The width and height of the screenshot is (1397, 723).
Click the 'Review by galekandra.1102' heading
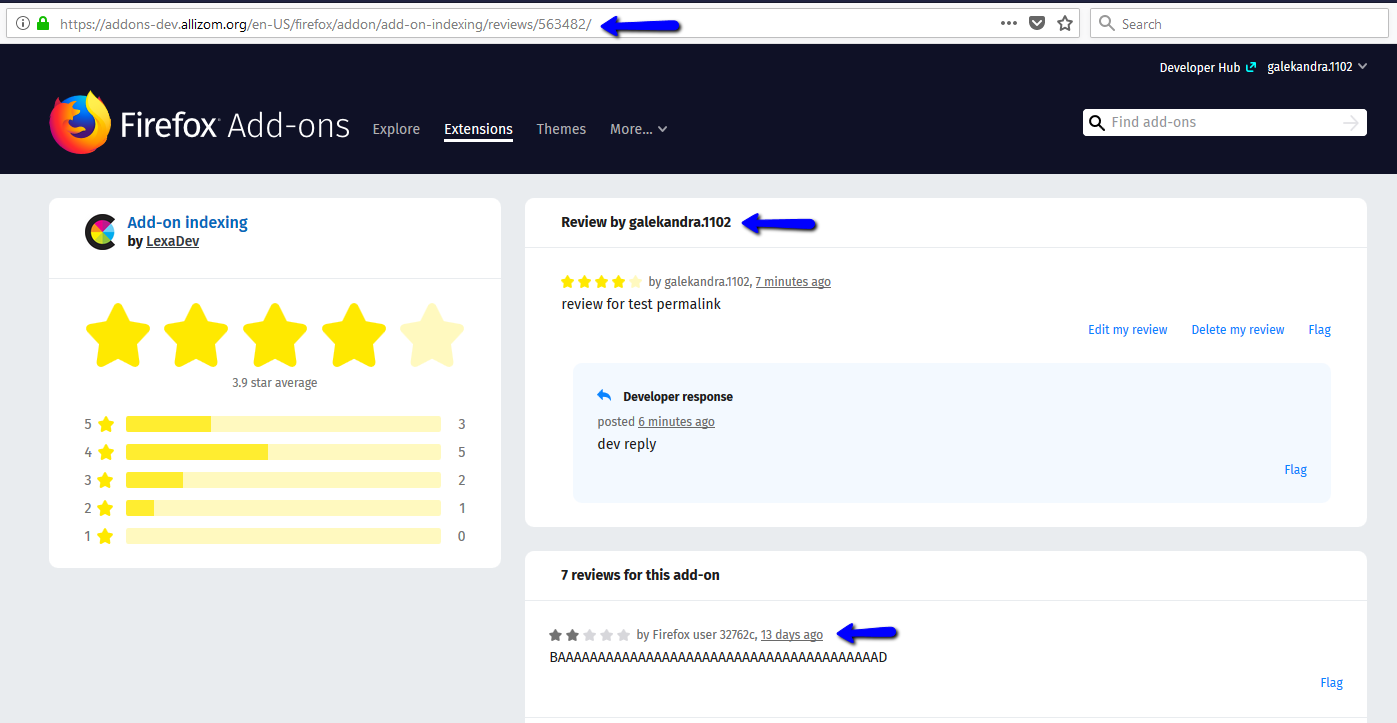(646, 222)
